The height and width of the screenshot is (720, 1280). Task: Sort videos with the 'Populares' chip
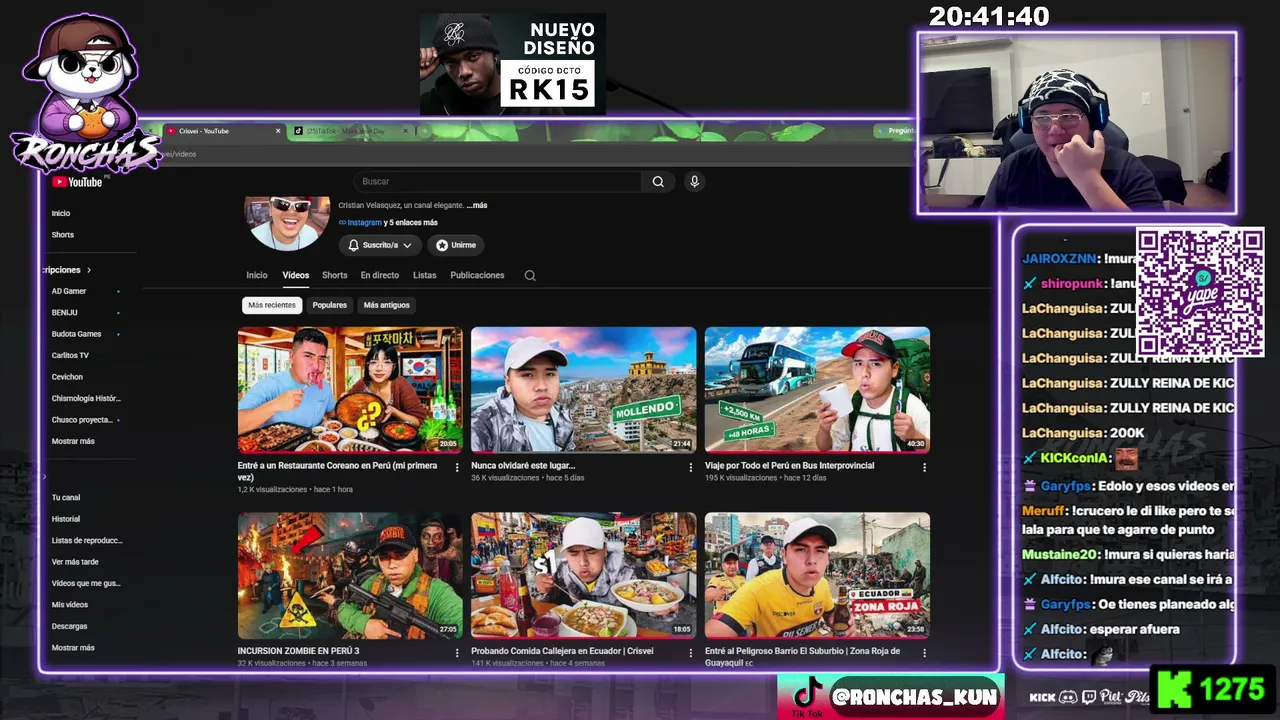click(330, 305)
